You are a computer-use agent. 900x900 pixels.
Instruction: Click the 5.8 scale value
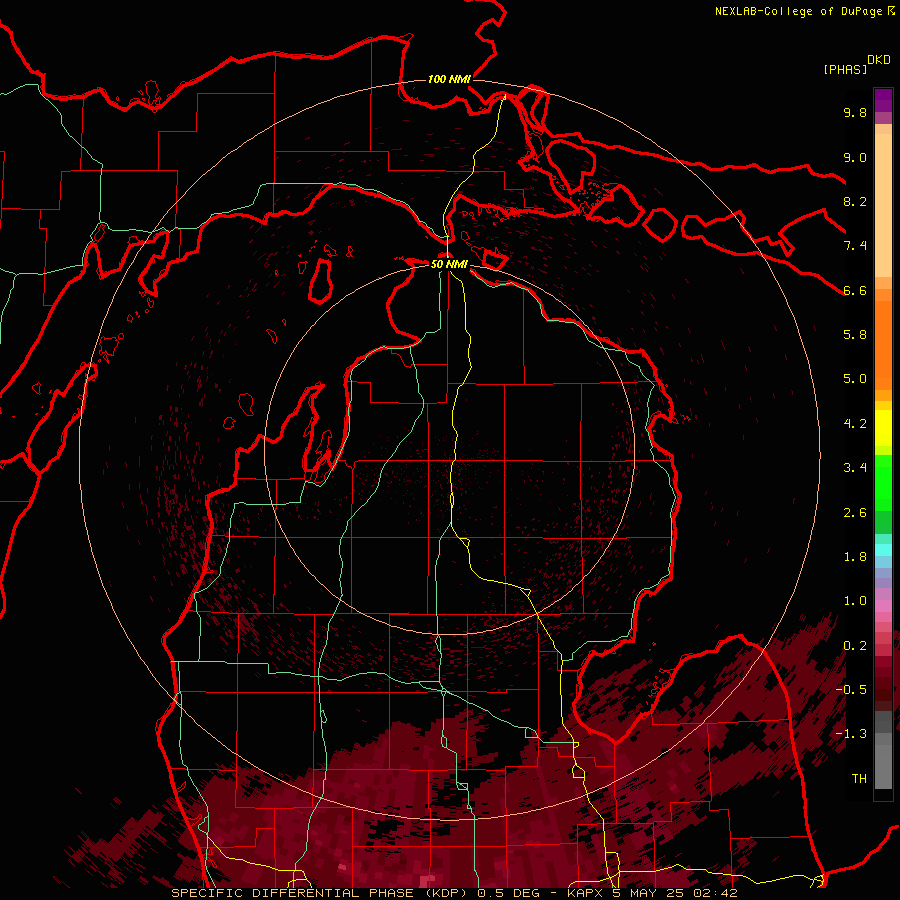click(855, 335)
